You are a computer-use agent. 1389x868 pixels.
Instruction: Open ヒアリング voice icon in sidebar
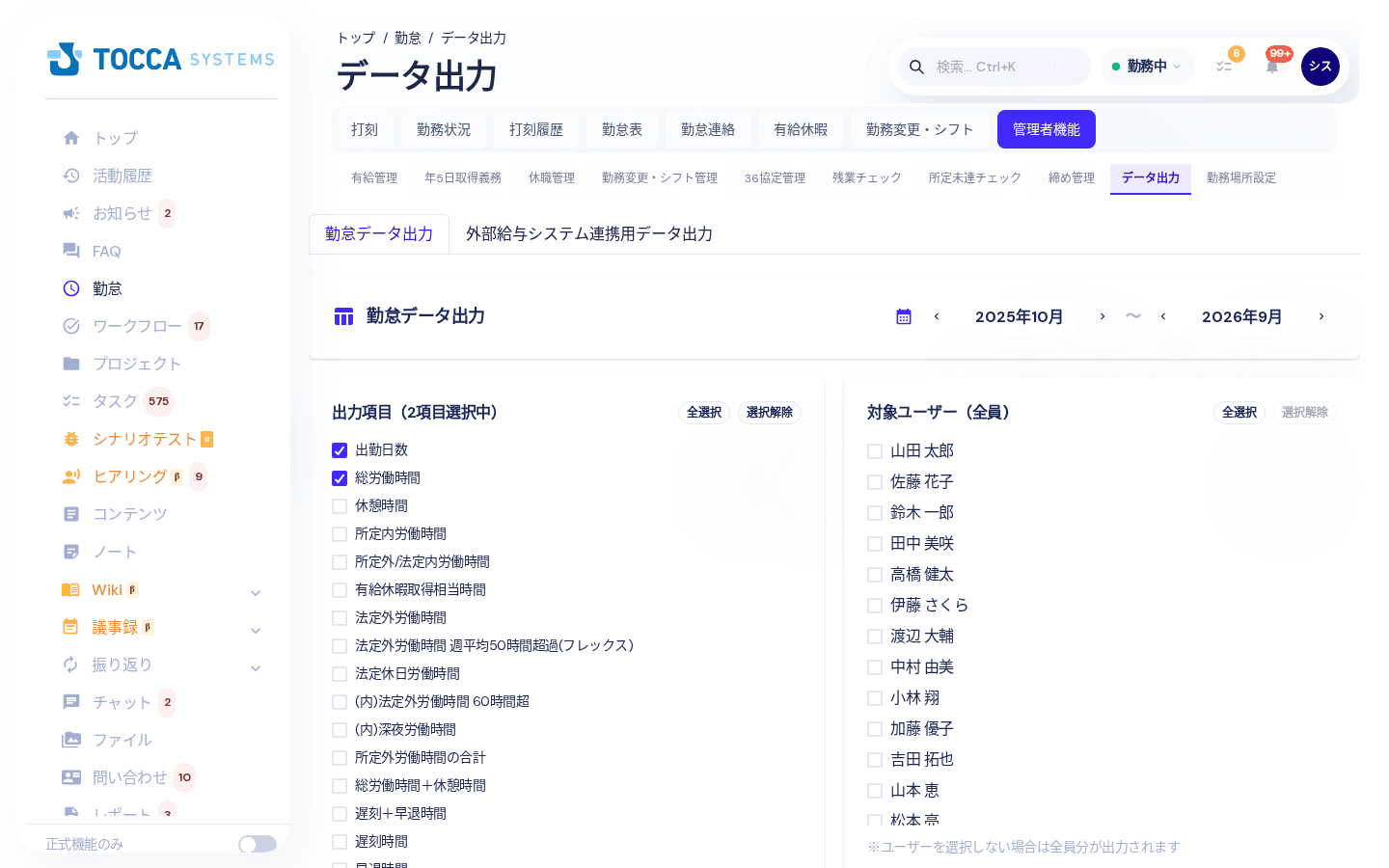(x=71, y=476)
